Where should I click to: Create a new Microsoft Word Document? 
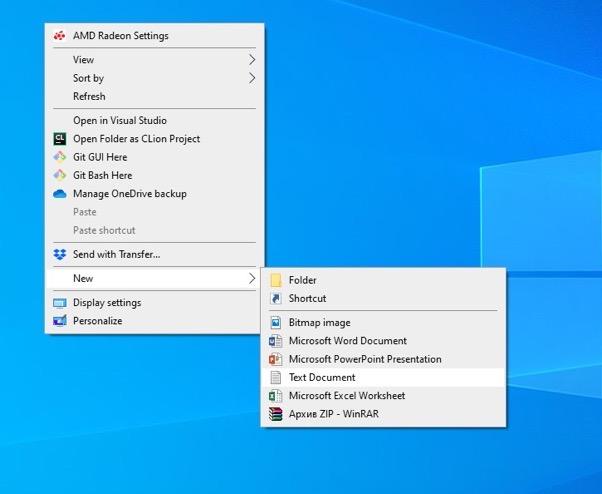(x=383, y=341)
